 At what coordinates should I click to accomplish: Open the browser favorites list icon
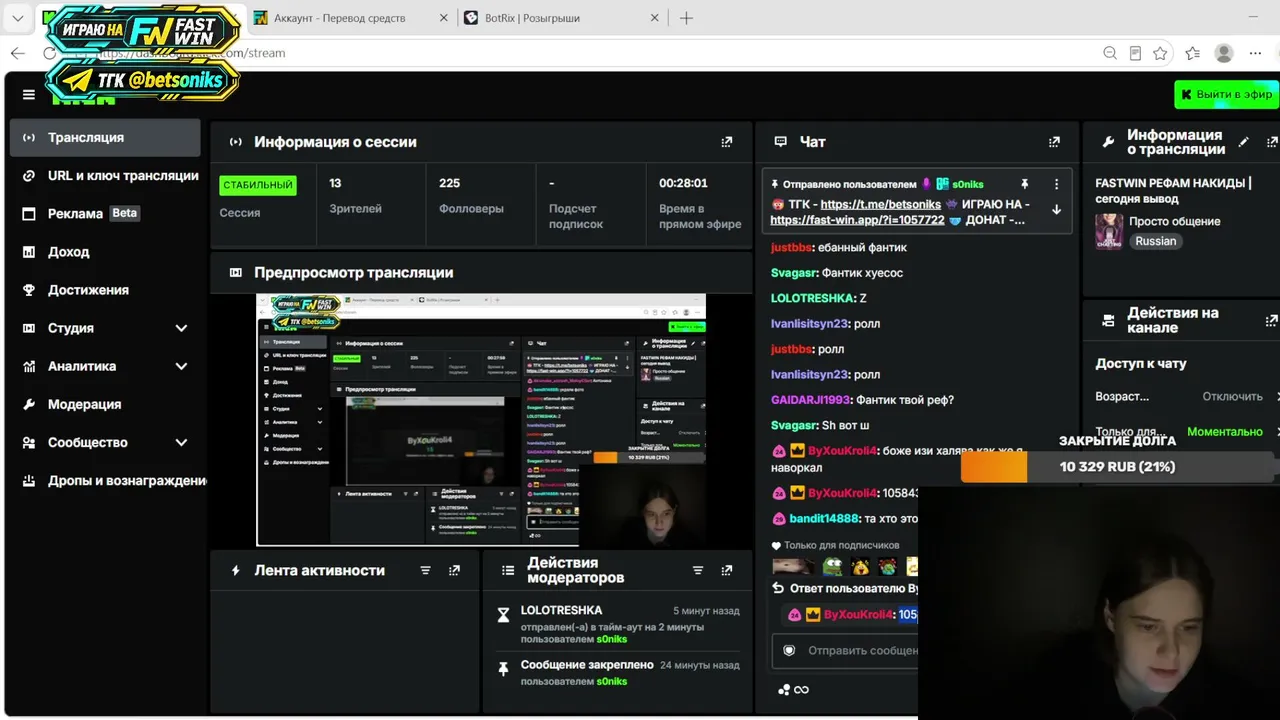coord(1192,53)
